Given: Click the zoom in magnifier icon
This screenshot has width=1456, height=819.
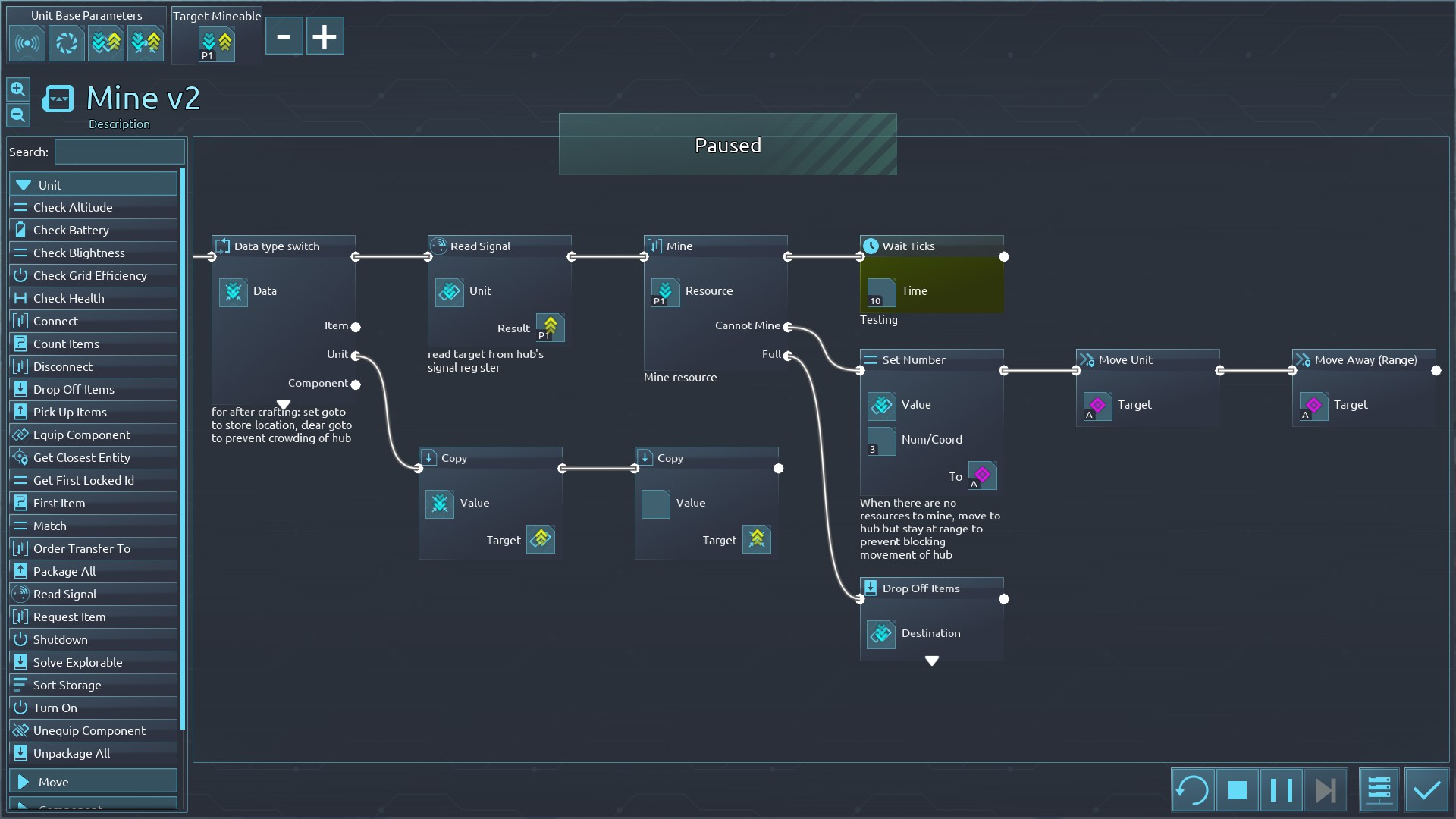Looking at the screenshot, I should pos(18,89).
